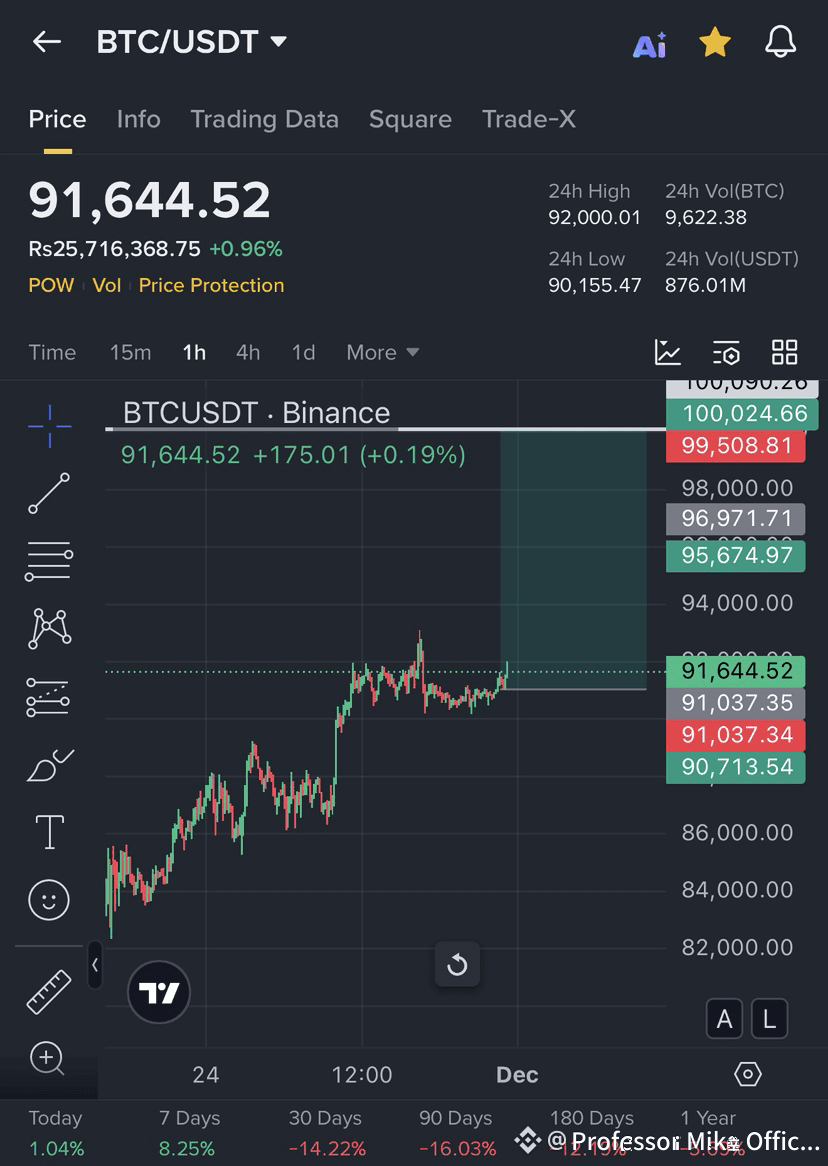Click the 24h Low value 90,155.47
Viewport: 828px width, 1166px height.
tap(594, 286)
